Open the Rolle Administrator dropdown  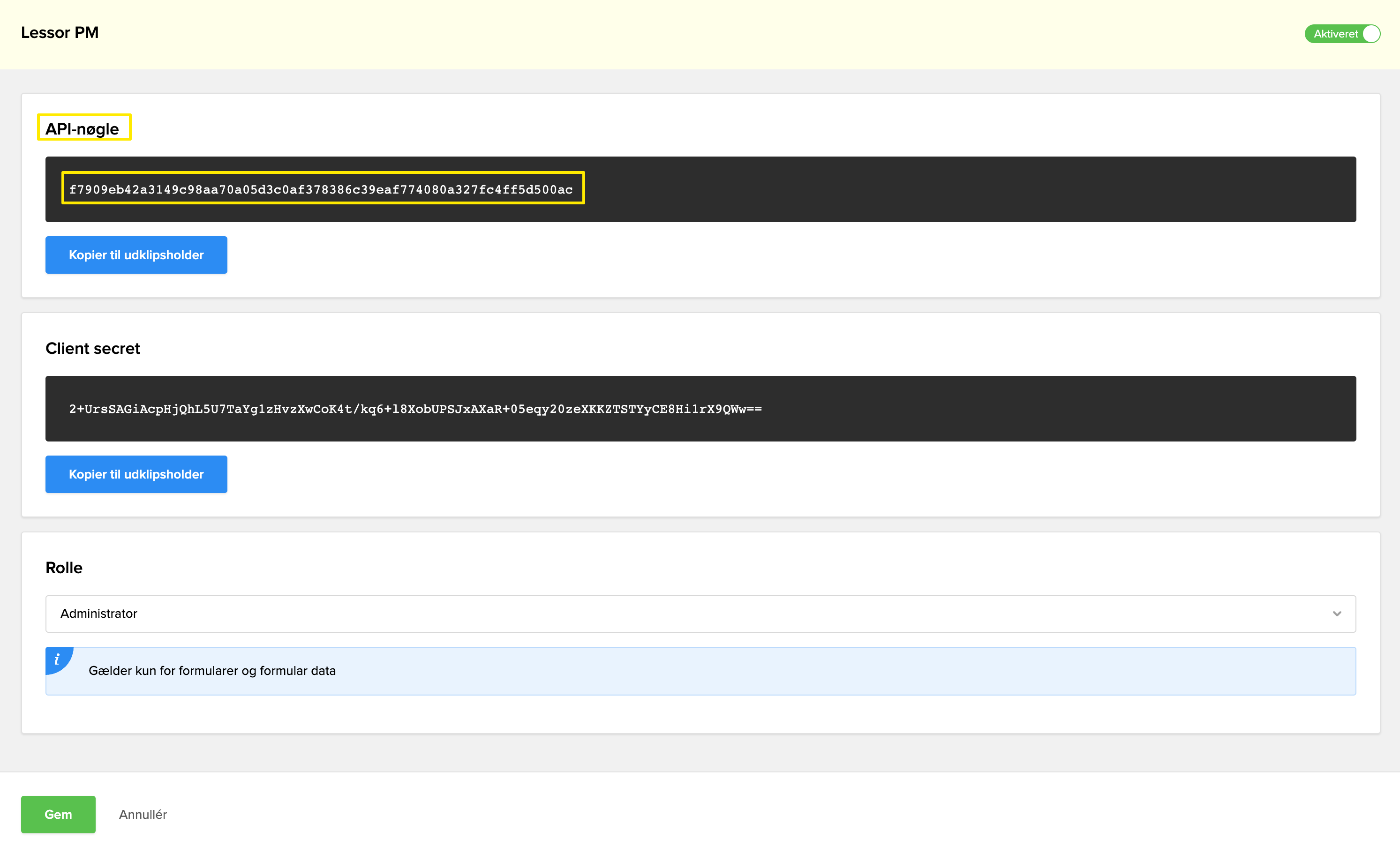point(700,614)
